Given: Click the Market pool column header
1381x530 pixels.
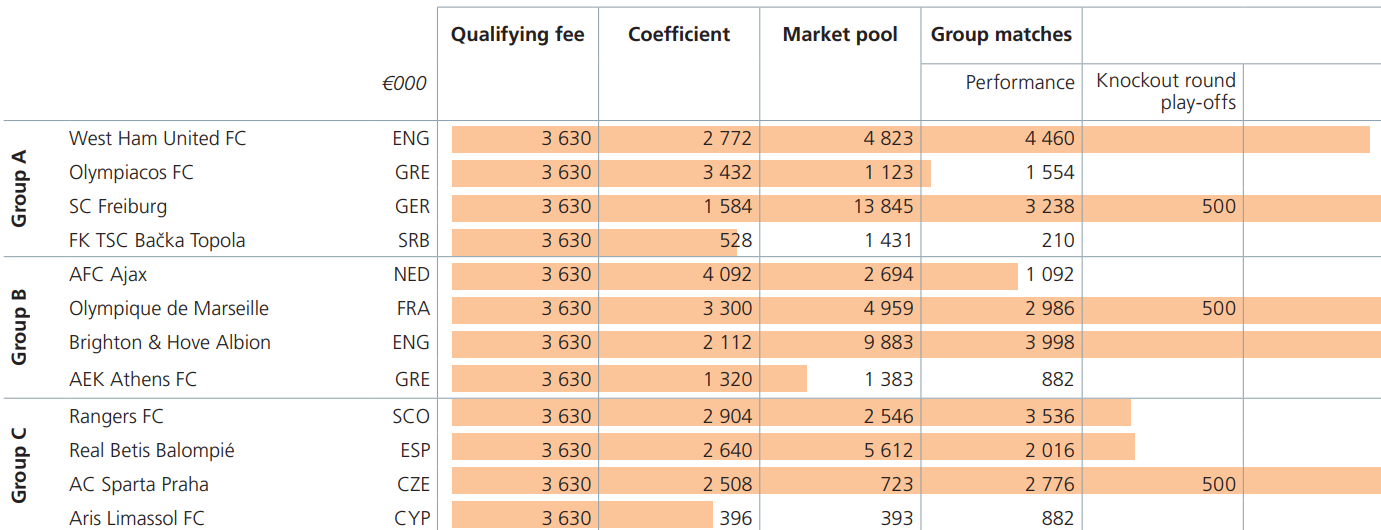Looking at the screenshot, I should point(840,35).
